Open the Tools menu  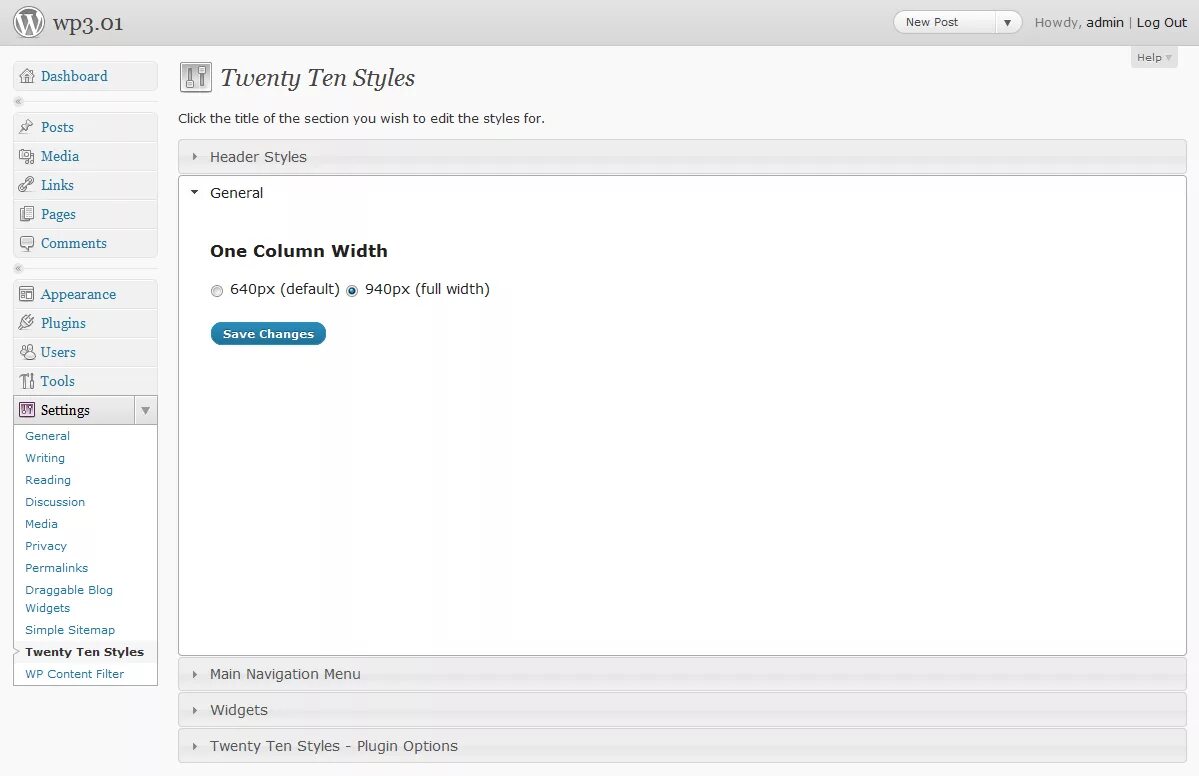(x=57, y=381)
